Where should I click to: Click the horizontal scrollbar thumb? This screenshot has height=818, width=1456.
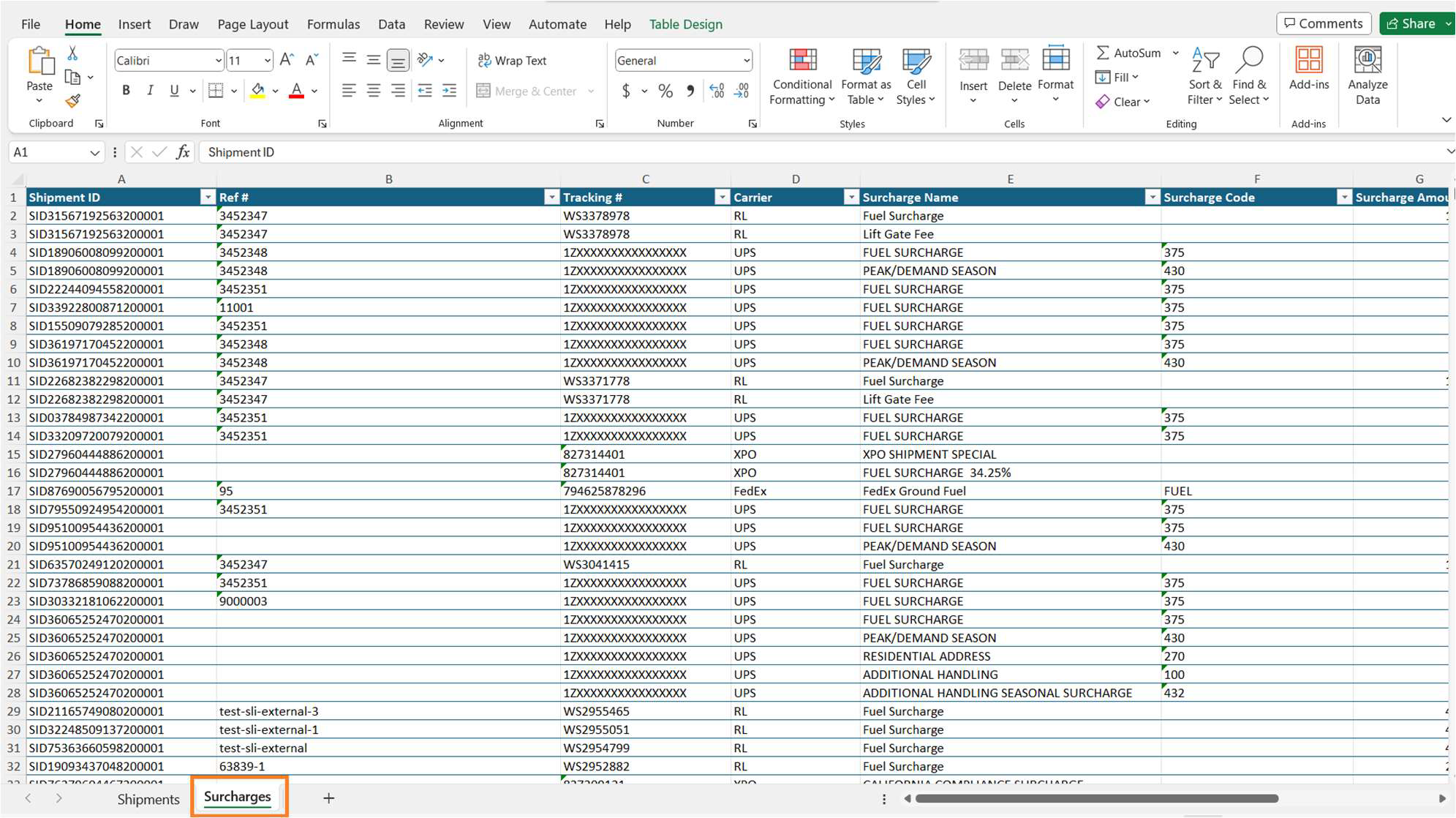pos(1096,798)
